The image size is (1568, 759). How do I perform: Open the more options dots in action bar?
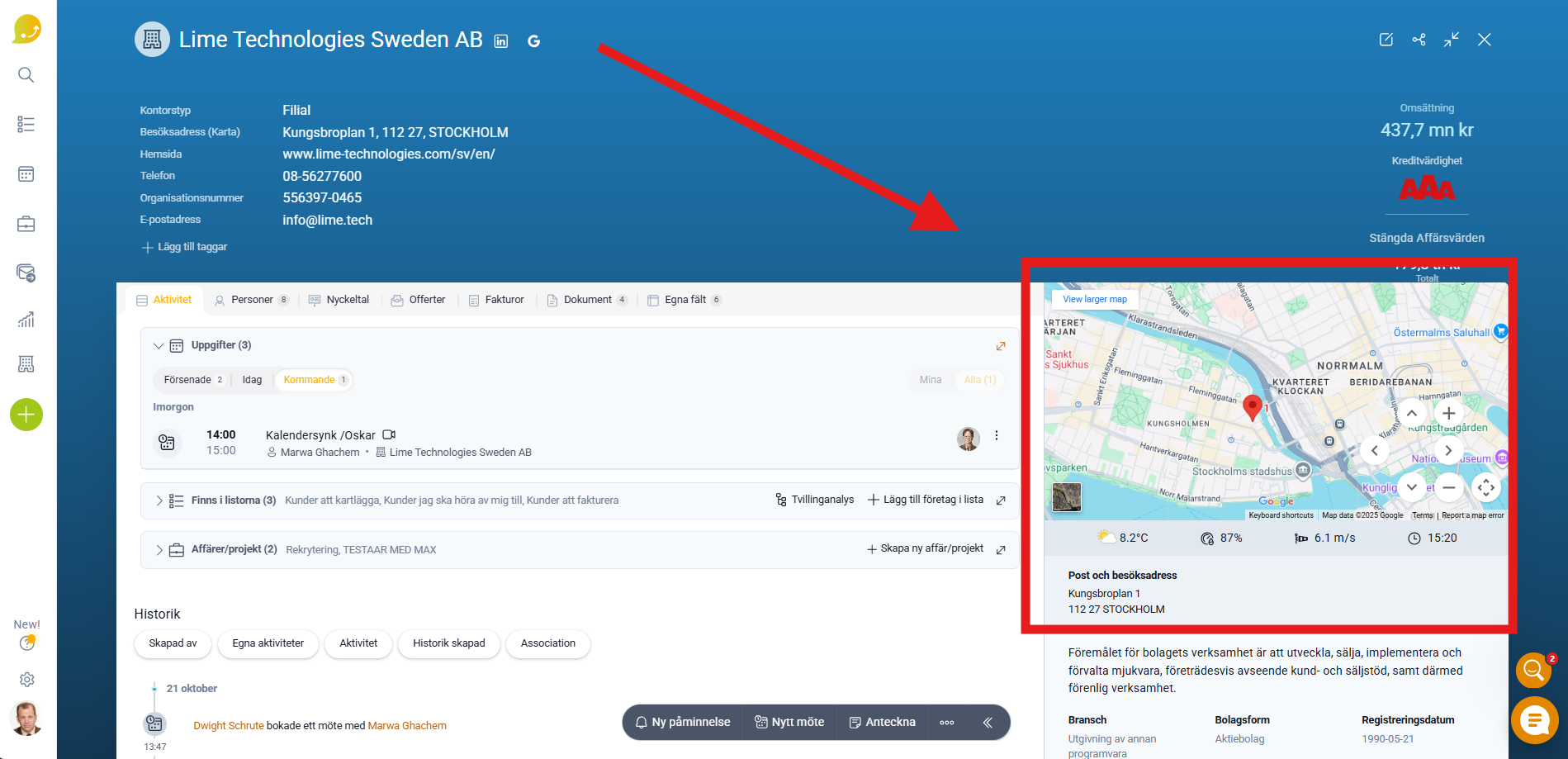click(x=947, y=723)
